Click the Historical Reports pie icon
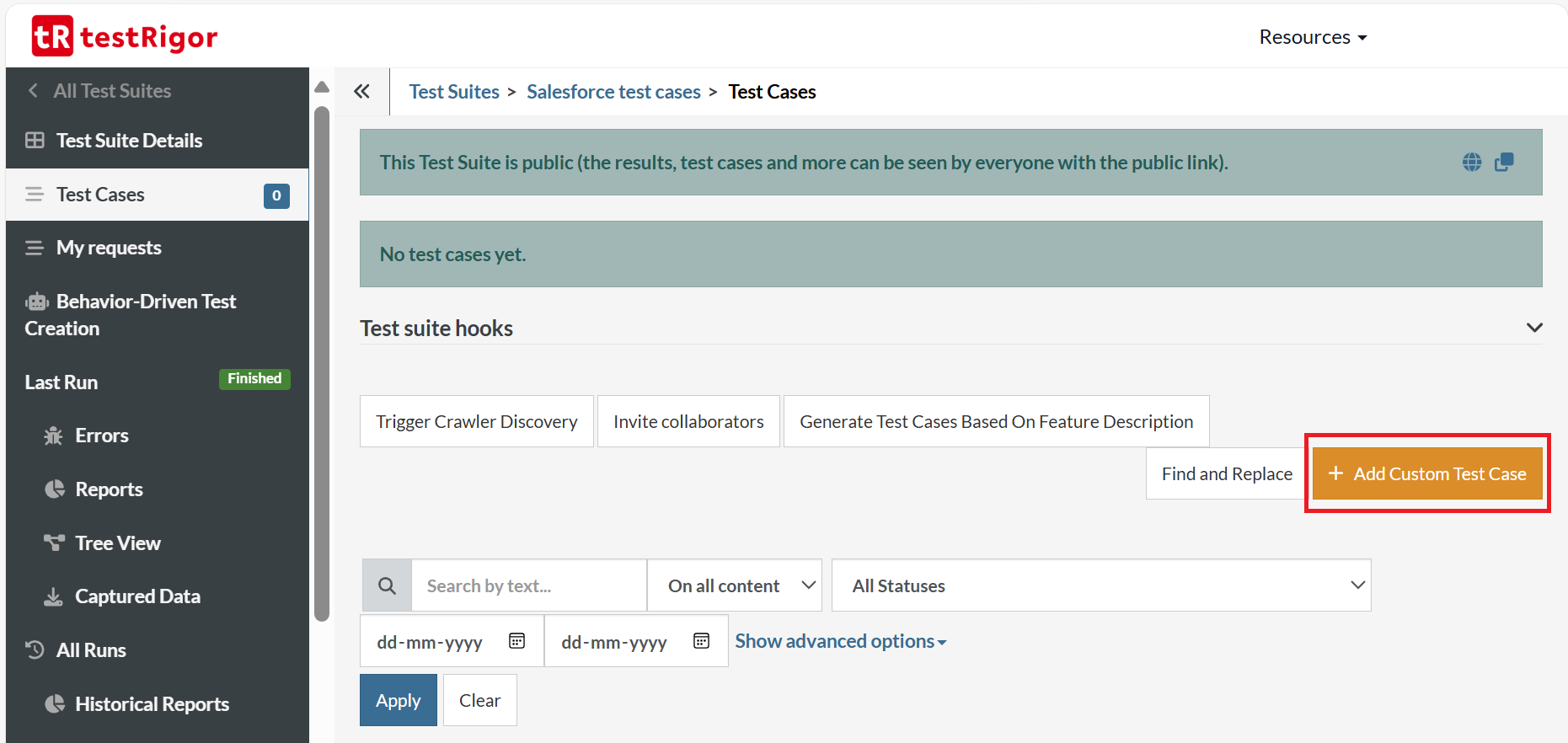Screen dimensions: 1568x743 tap(55, 703)
